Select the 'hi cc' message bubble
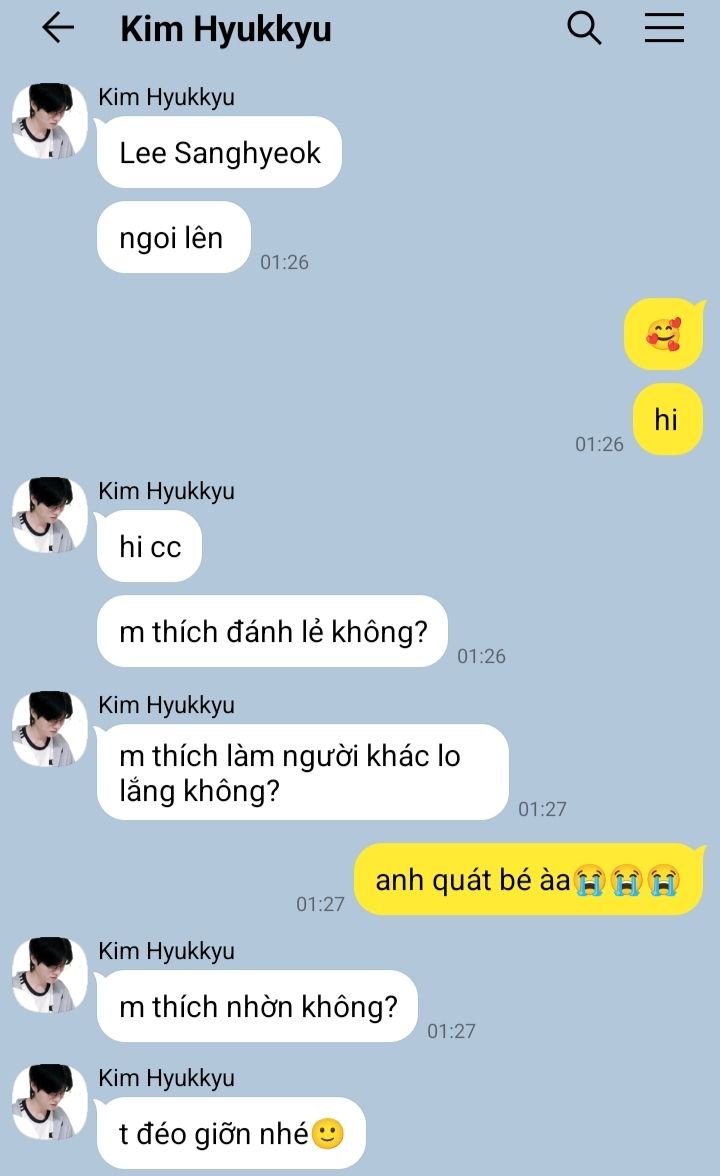Screen dimensions: 720x1176 click(x=149, y=546)
